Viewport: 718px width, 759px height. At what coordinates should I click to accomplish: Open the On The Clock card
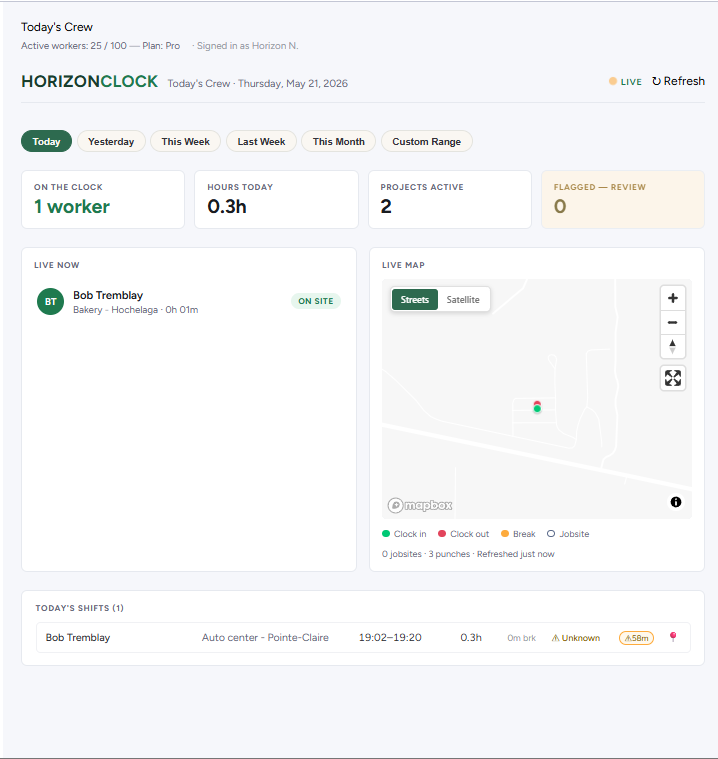pyautogui.click(x=103, y=199)
